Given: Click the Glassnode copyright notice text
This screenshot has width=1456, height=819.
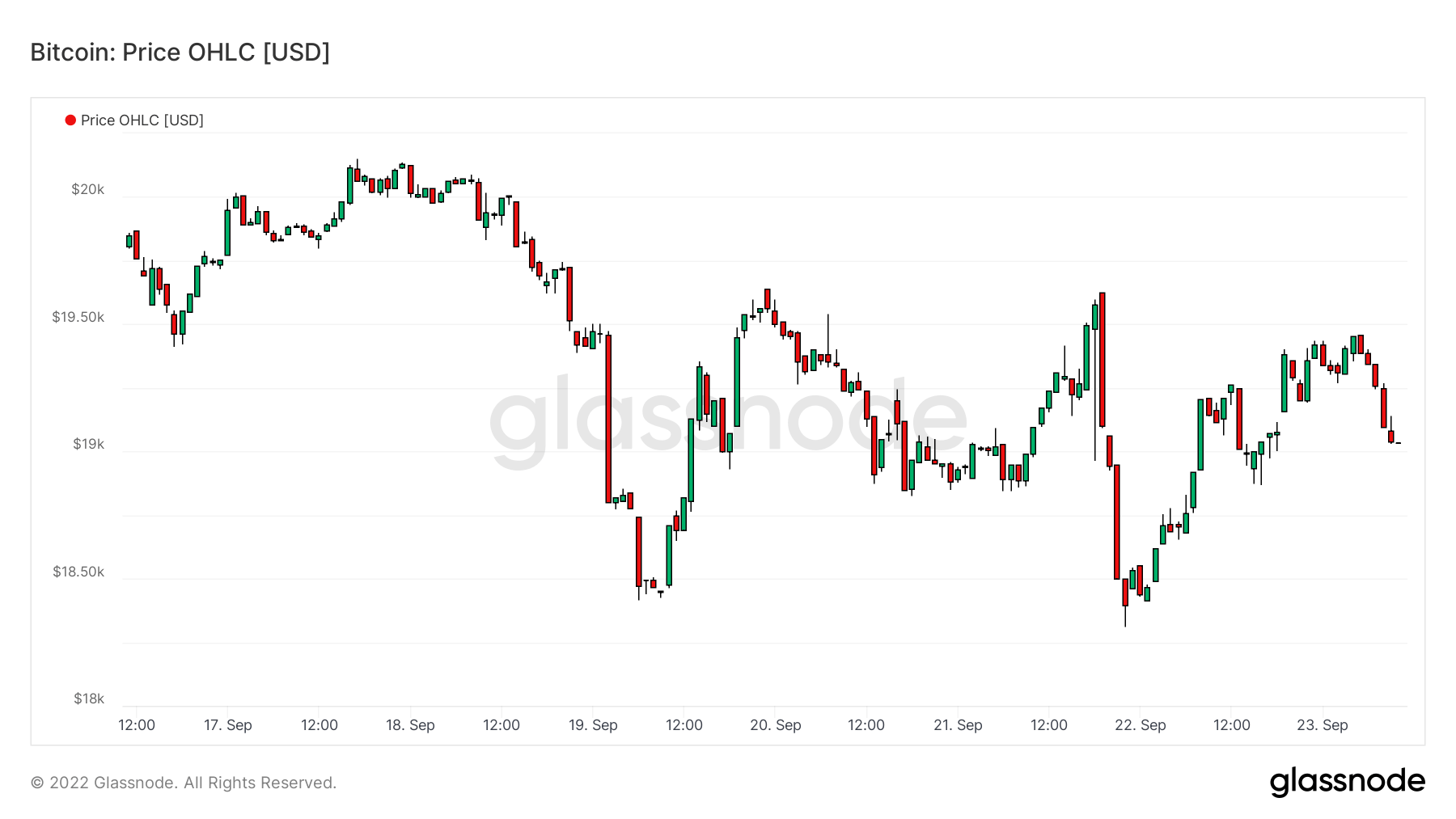Looking at the screenshot, I should coord(184,783).
